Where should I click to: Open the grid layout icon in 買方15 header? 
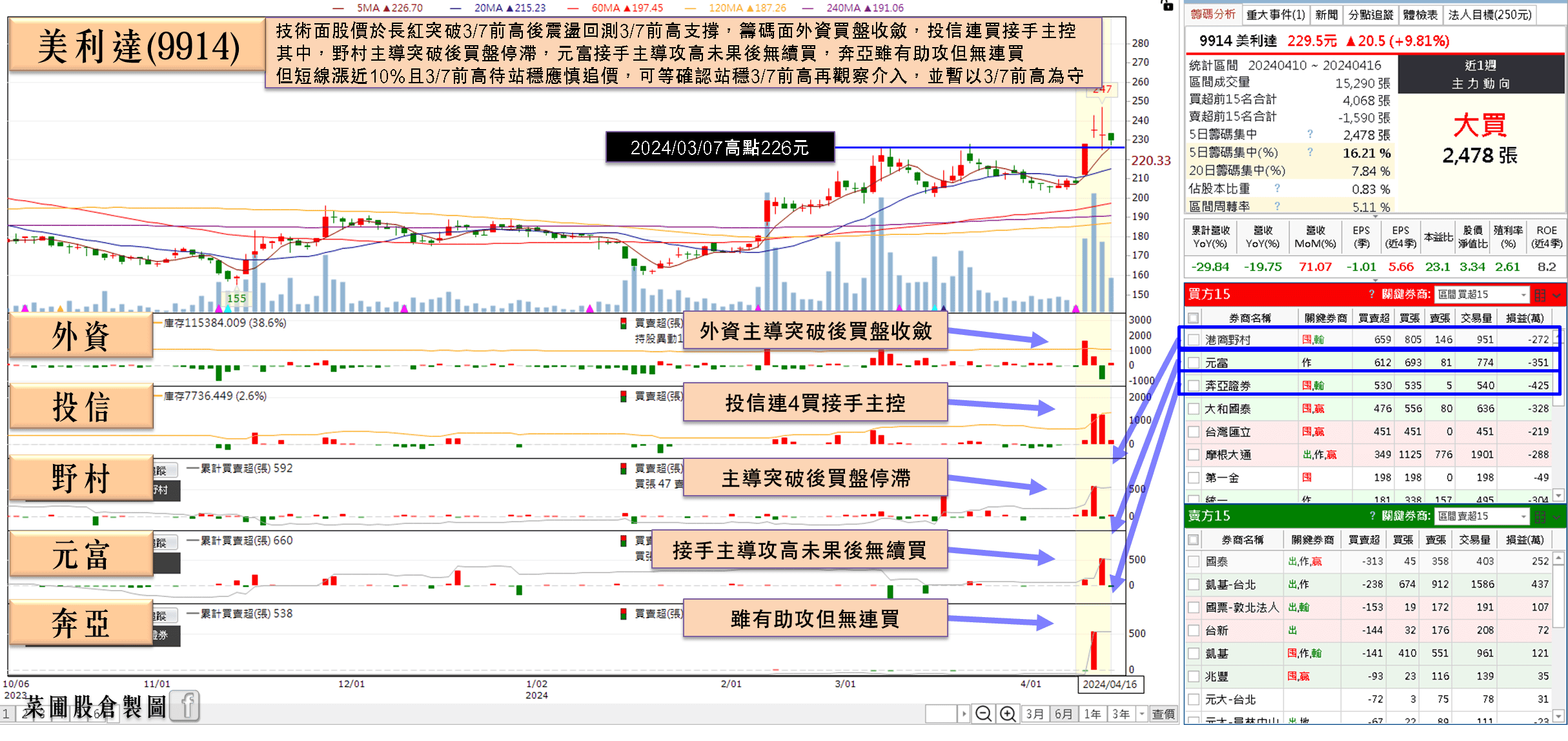1540,295
